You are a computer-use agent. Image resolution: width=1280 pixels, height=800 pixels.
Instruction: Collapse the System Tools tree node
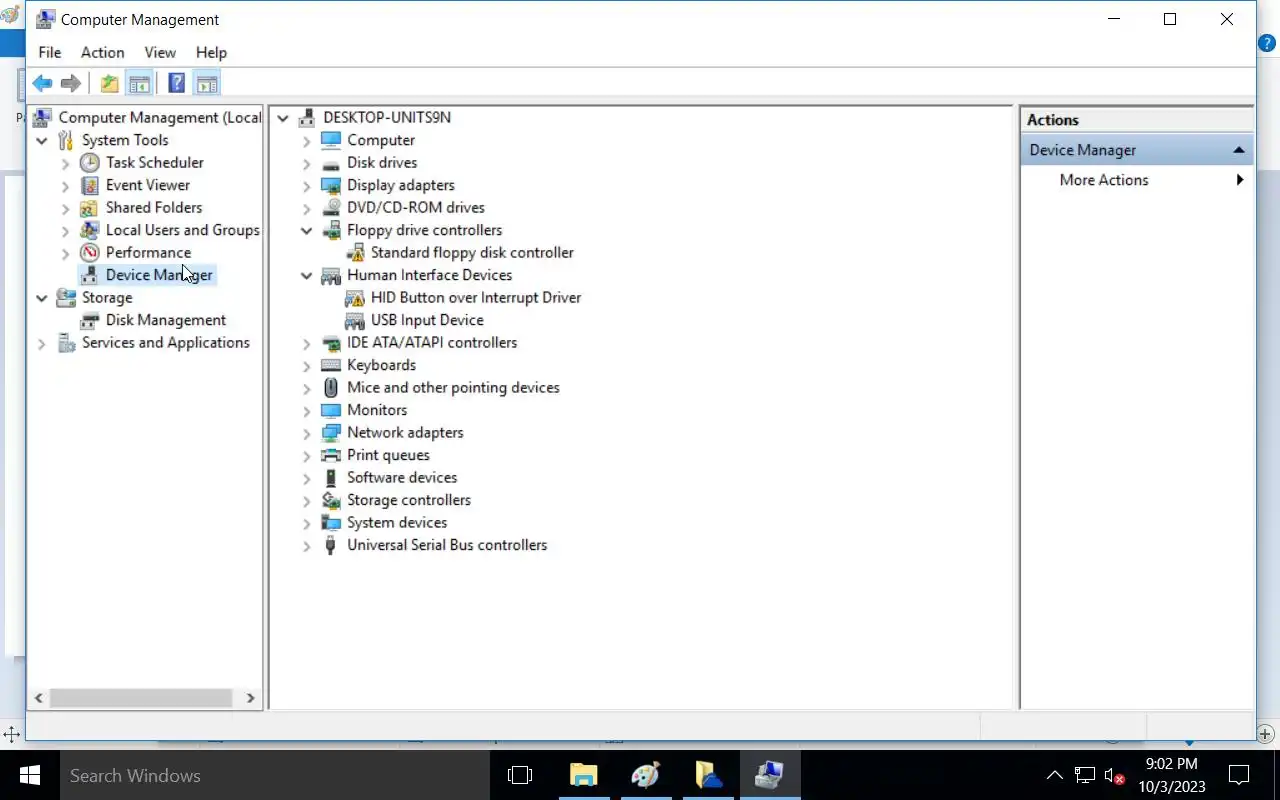pos(42,140)
